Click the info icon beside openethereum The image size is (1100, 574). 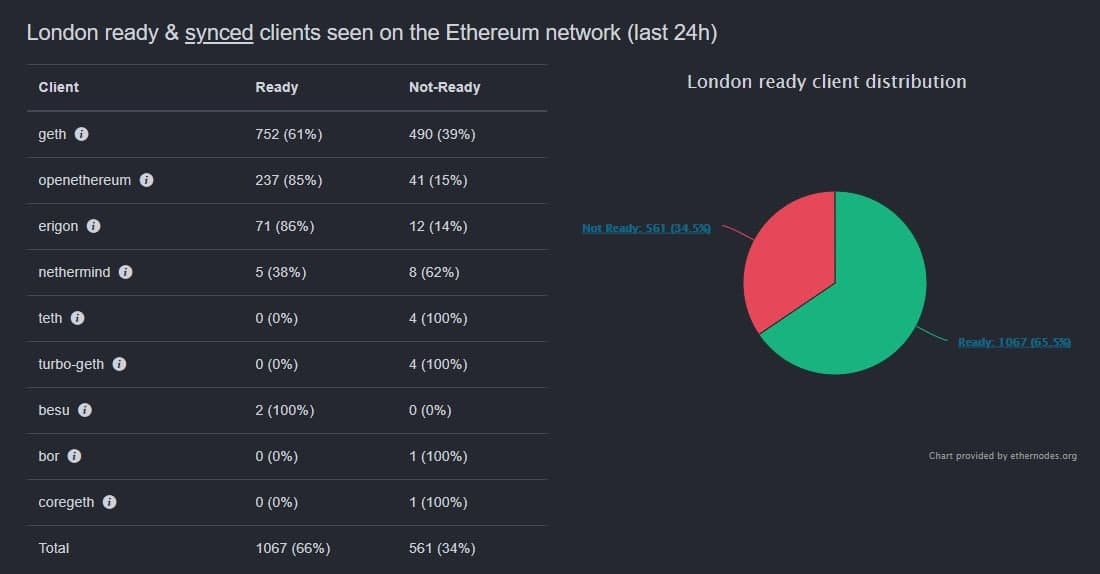coord(146,180)
